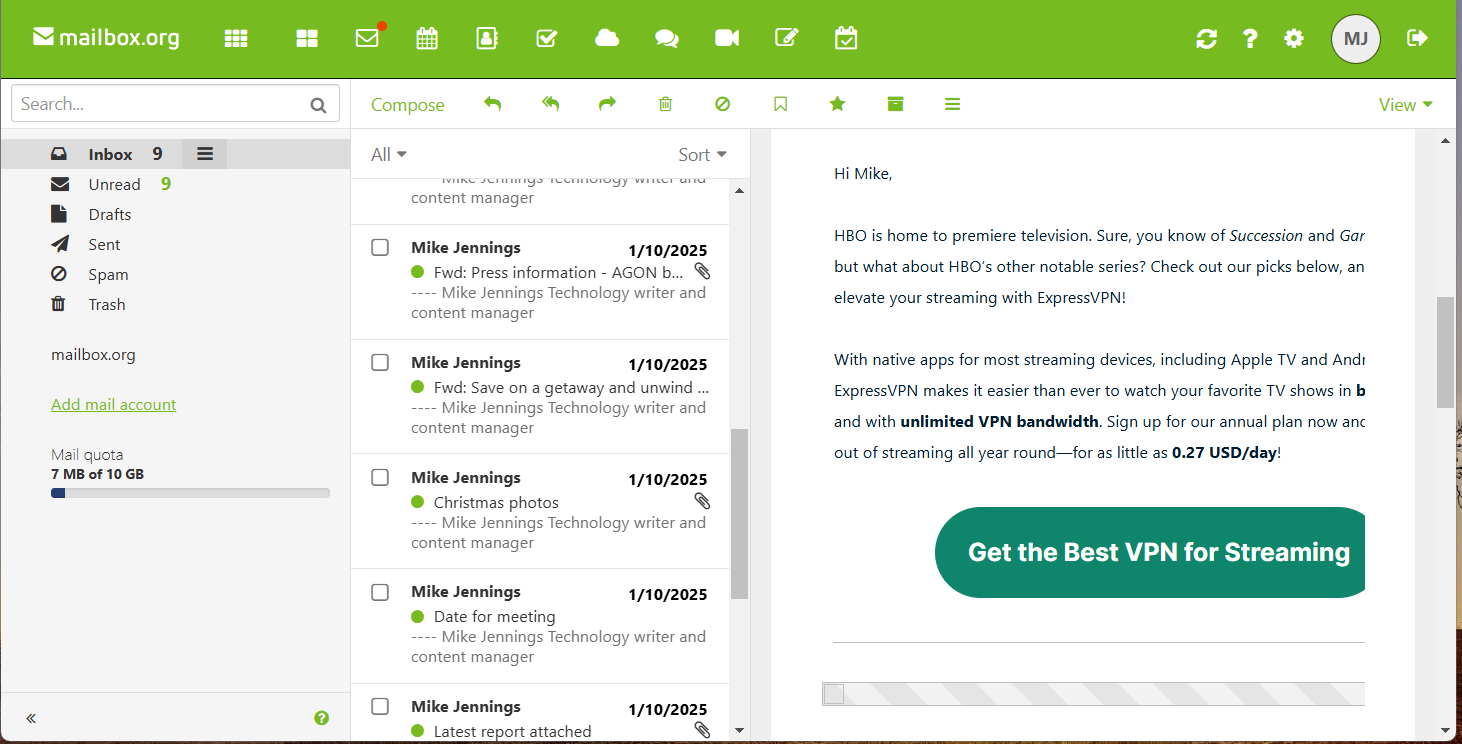Image resolution: width=1462 pixels, height=744 pixels.
Task: Click the Reply all icon
Action: point(550,104)
